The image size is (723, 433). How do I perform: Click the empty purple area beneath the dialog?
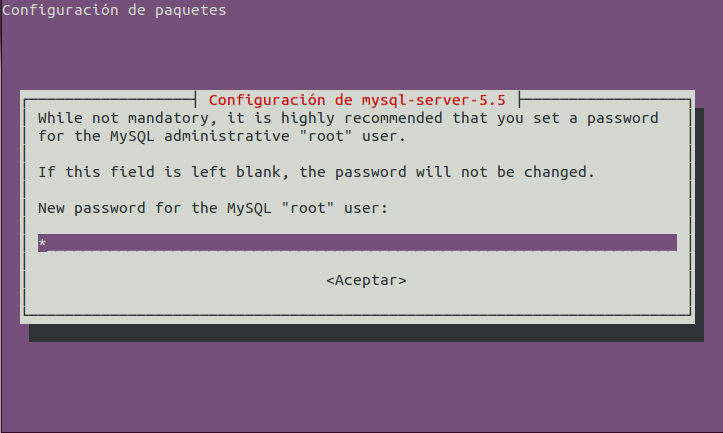tap(360, 390)
